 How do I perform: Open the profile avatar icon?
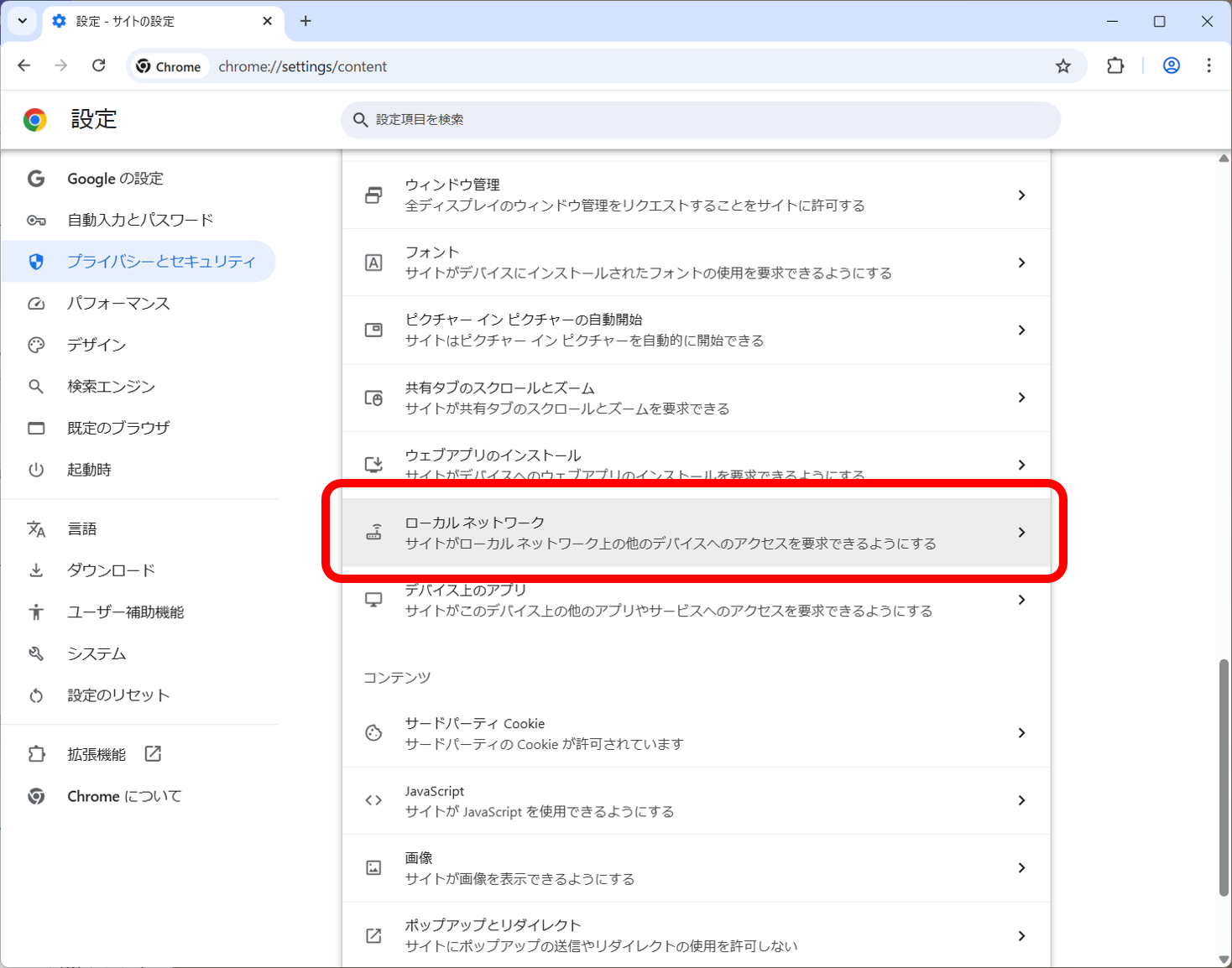pos(1171,65)
